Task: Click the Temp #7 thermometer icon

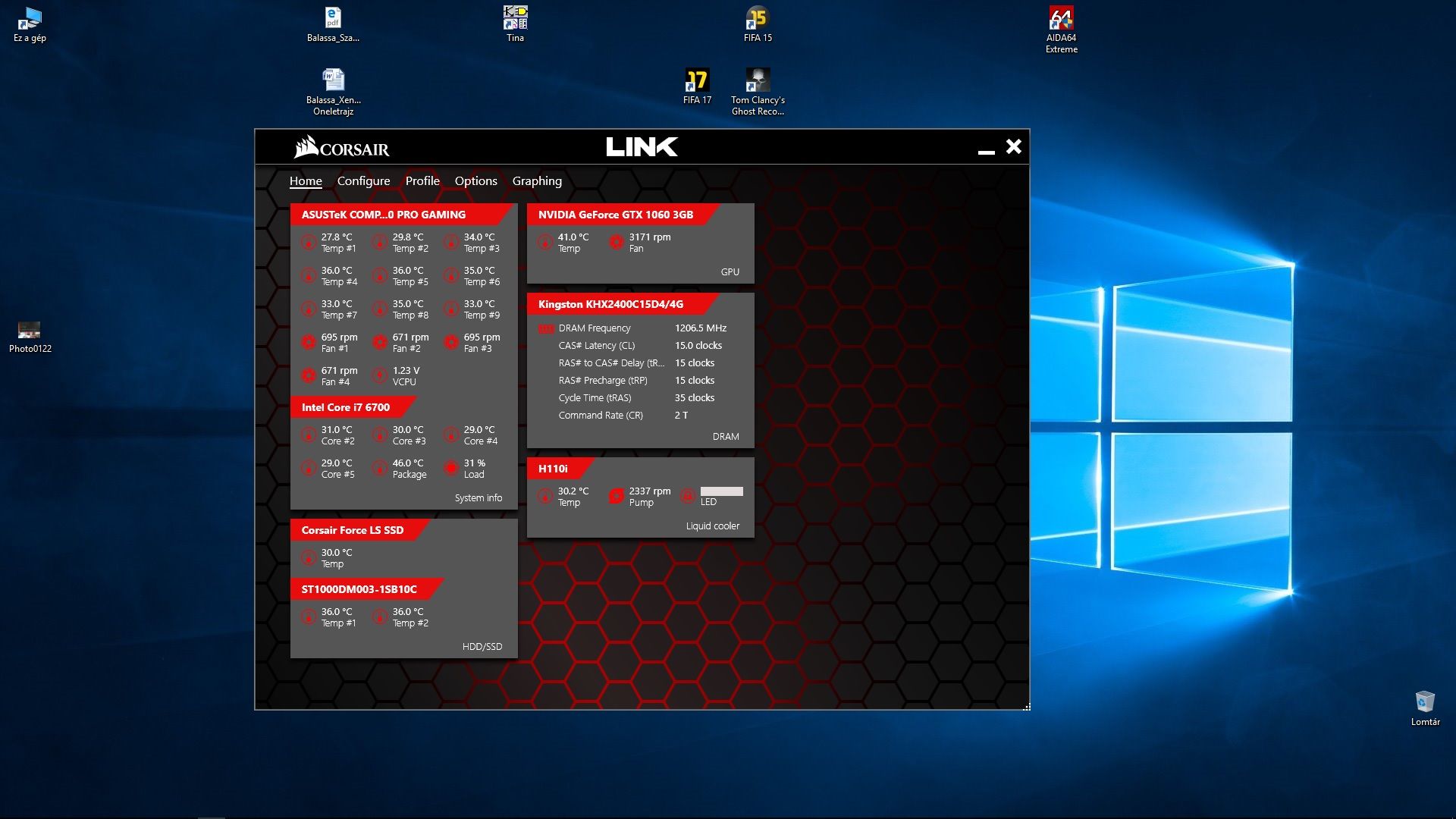Action: [309, 309]
